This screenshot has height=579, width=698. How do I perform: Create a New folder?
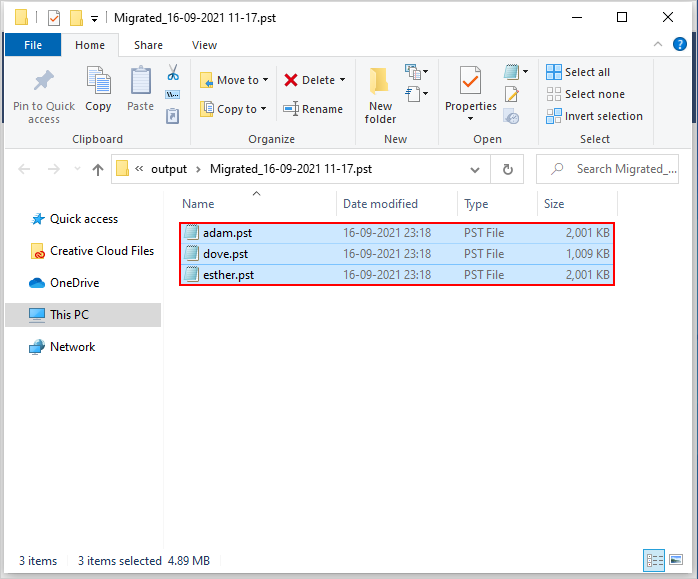[380, 95]
